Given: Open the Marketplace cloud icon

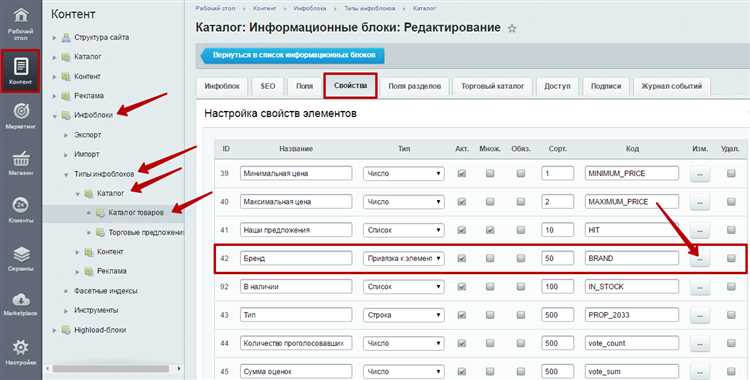Looking at the screenshot, I should tap(21, 299).
